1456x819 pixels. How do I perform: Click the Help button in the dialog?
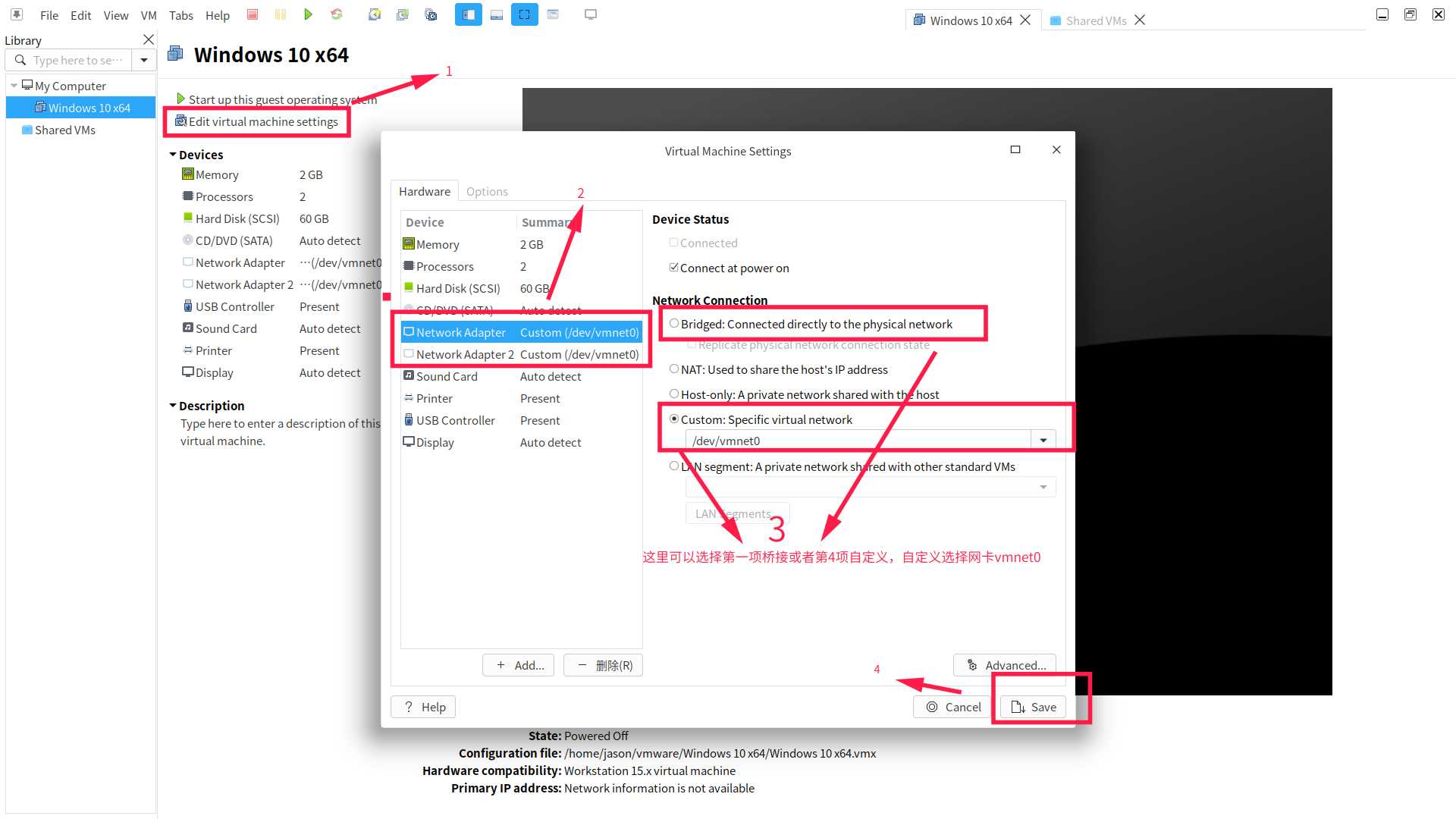(423, 707)
